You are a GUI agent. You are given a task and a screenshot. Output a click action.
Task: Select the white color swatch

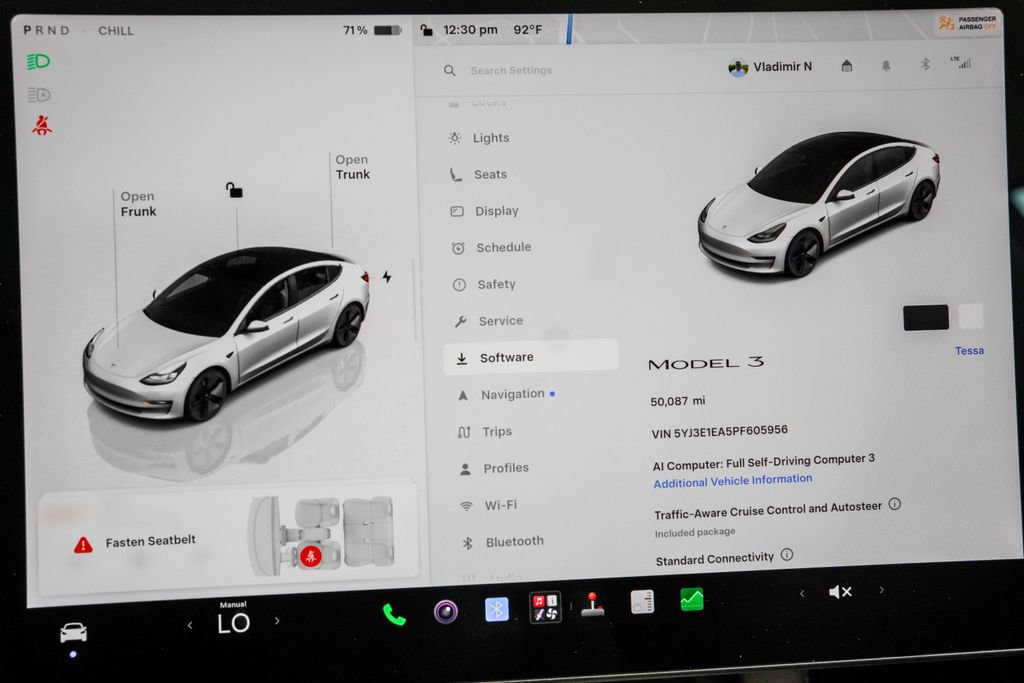970,316
